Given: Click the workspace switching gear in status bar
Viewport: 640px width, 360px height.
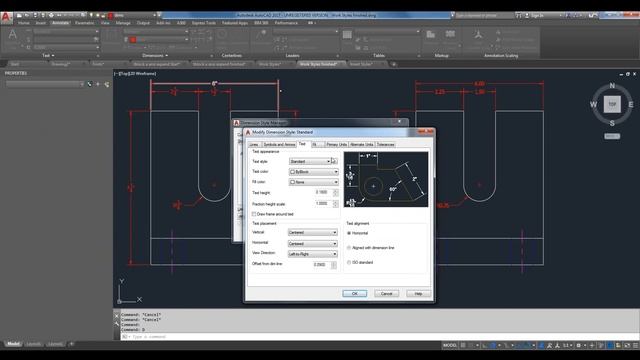Looking at the screenshot, I should 578,345.
